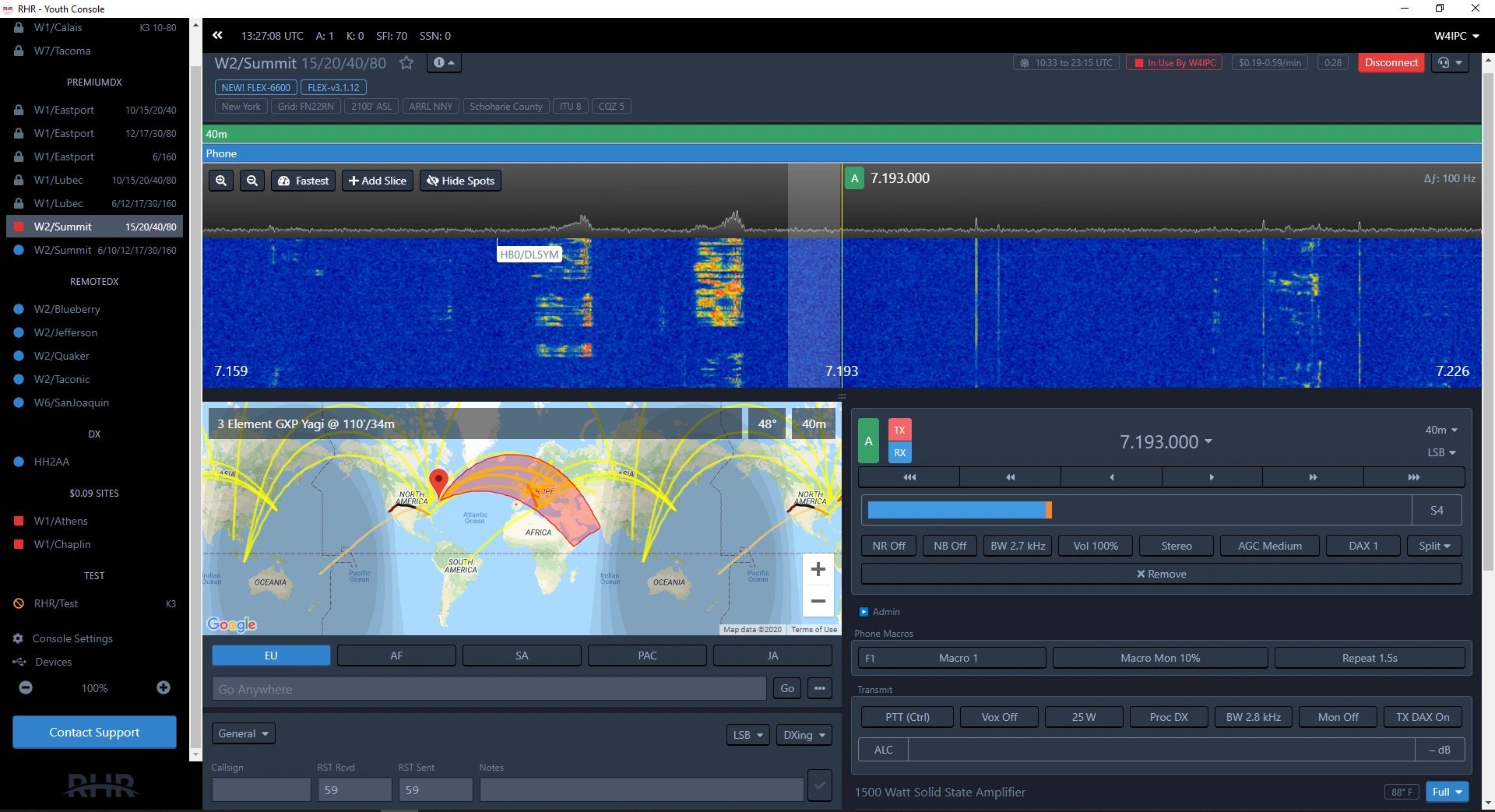The width and height of the screenshot is (1495, 812).
Task: Toggle NB Off noise blanker
Action: (950, 546)
